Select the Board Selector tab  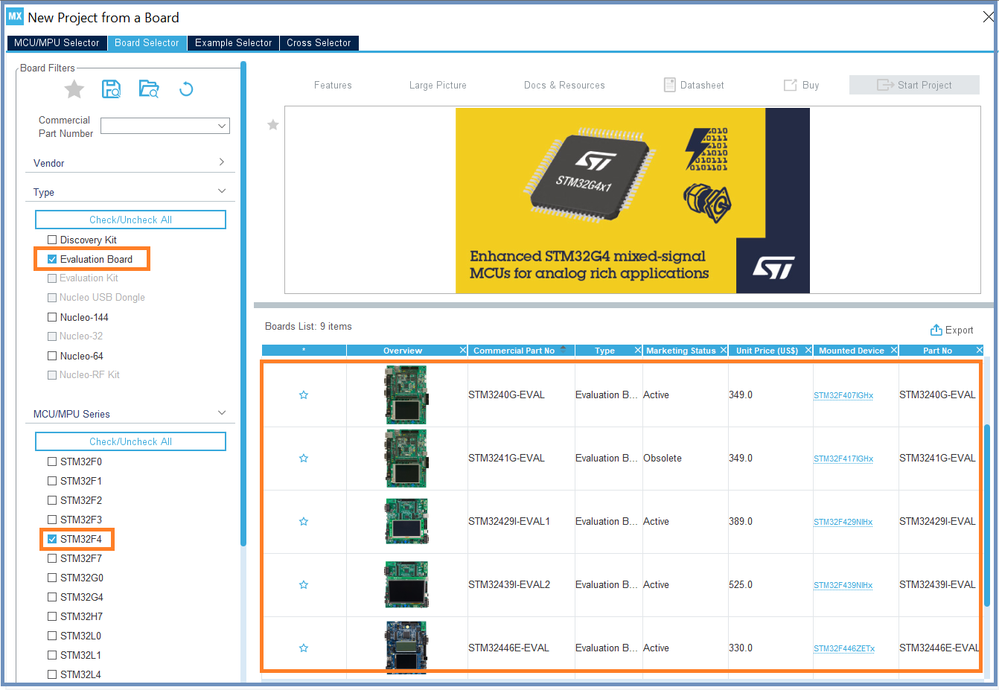pyautogui.click(x=147, y=43)
